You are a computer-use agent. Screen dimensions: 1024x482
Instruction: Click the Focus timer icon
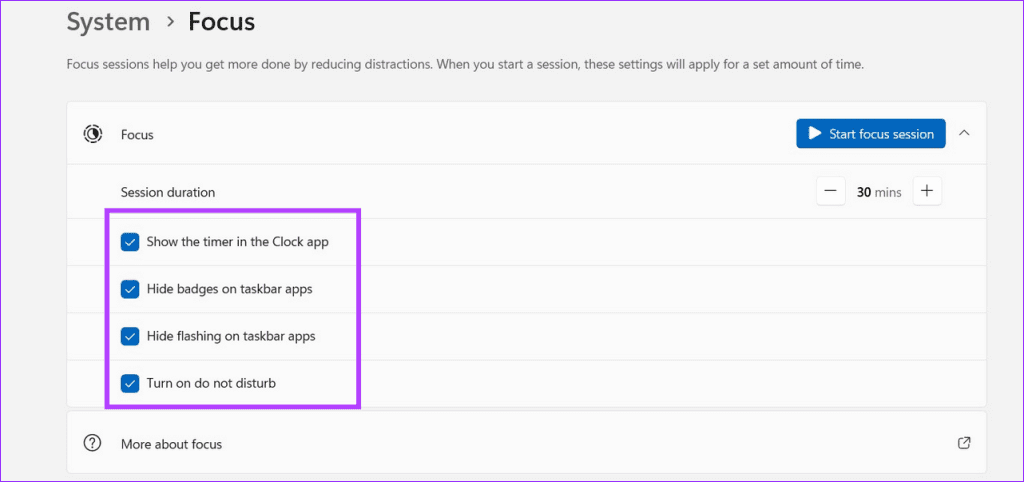[x=92, y=135]
